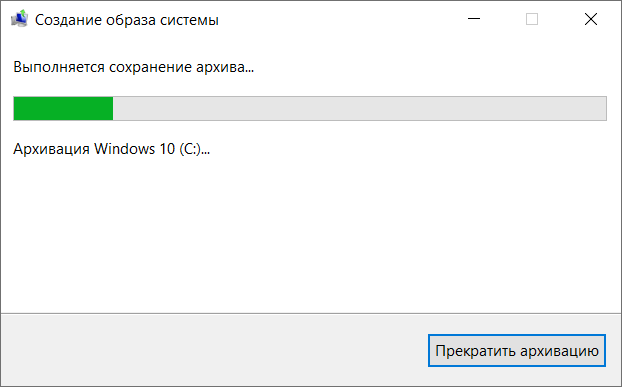Click the window title Создание образа системы
The height and width of the screenshot is (387, 622).
pos(127,20)
